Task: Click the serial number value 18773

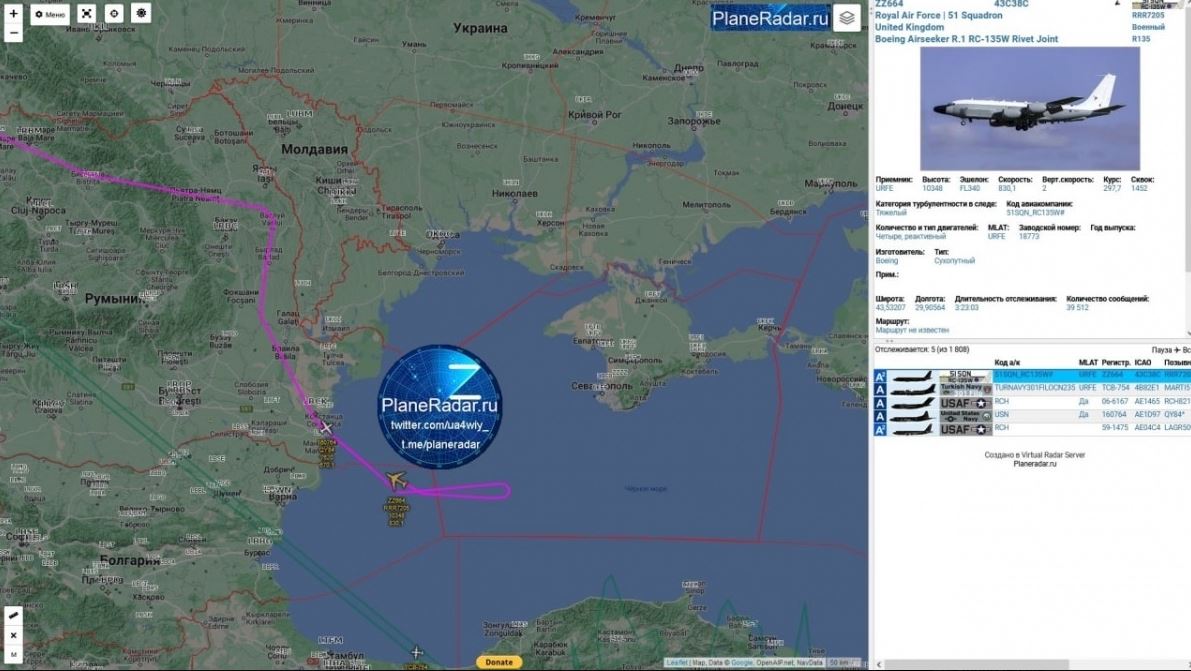Action: point(1028,236)
